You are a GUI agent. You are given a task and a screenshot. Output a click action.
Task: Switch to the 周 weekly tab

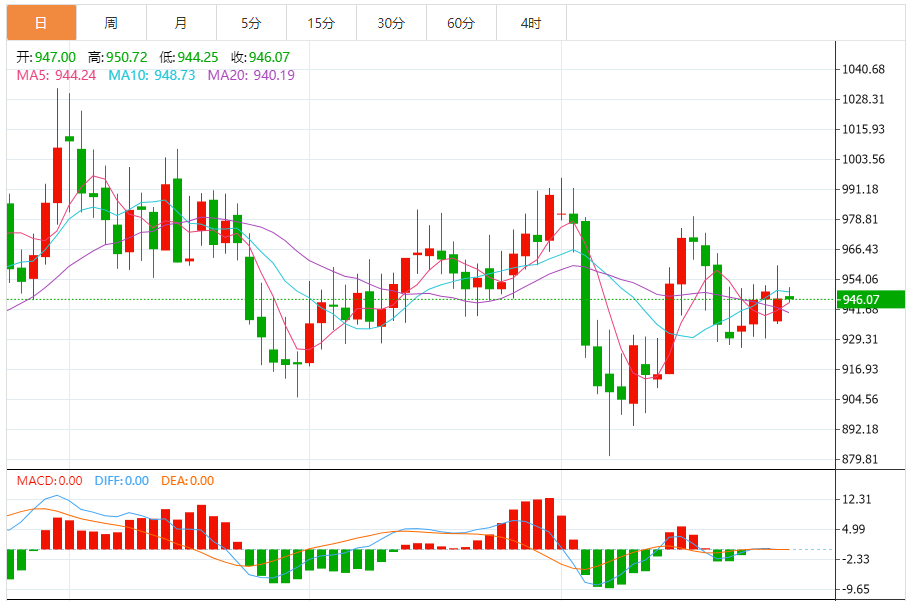click(x=111, y=23)
